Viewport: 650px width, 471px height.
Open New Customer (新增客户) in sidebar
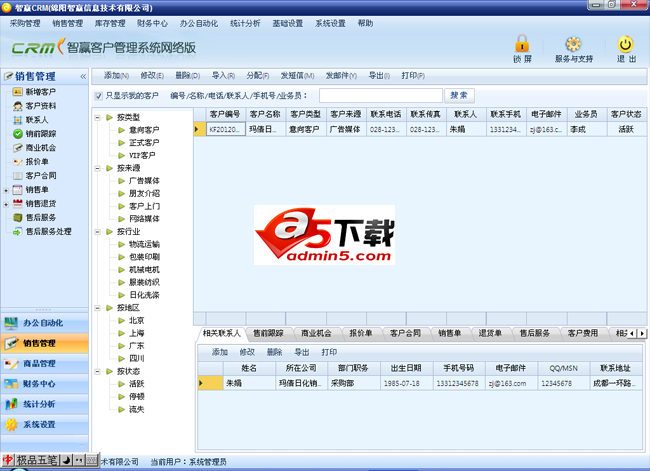[40, 92]
